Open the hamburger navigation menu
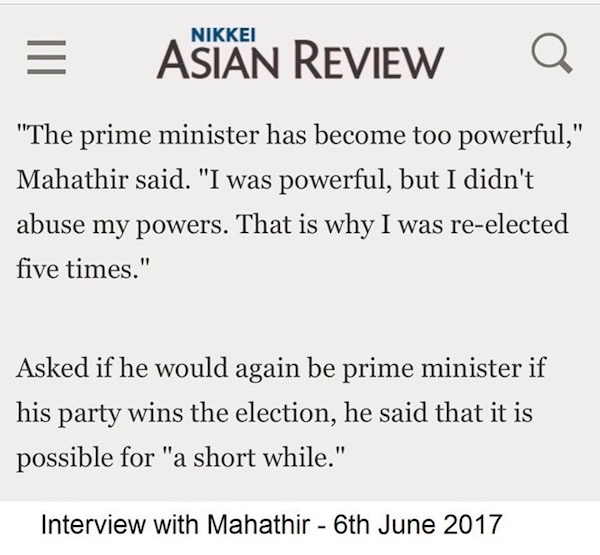 pyautogui.click(x=47, y=57)
